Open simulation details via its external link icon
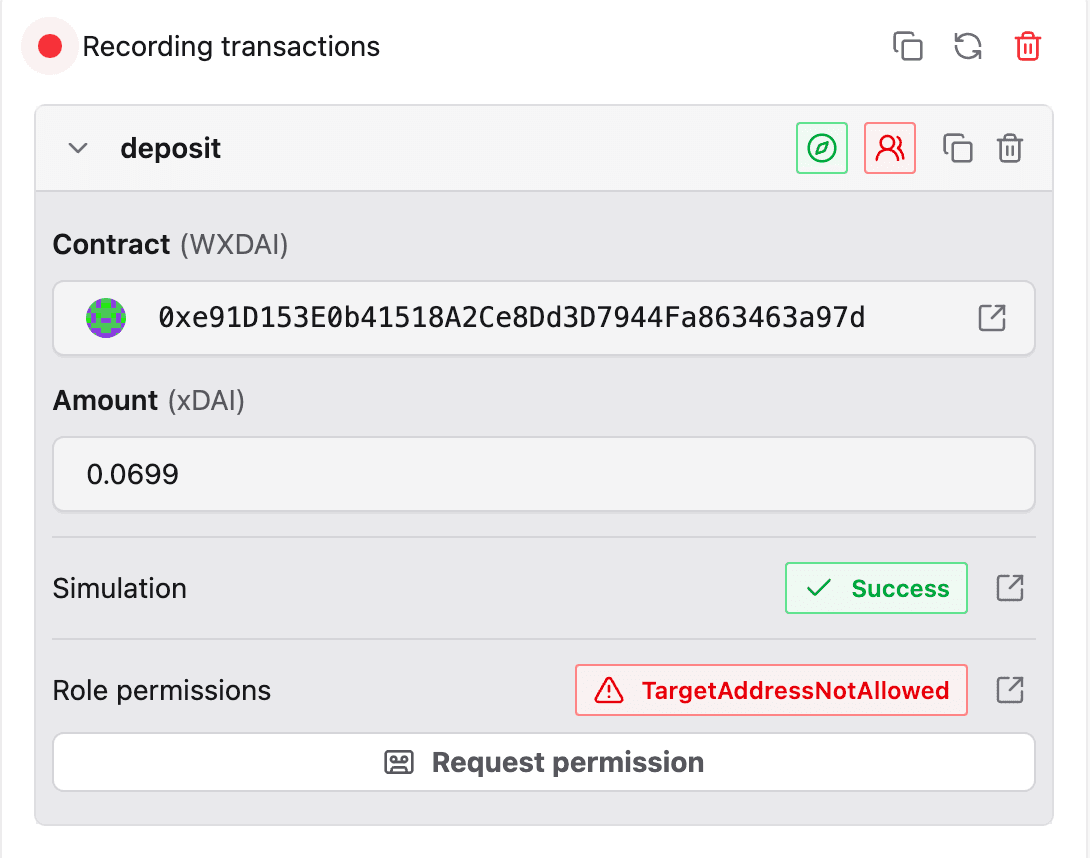Image resolution: width=1090 pixels, height=858 pixels. coord(1009,588)
